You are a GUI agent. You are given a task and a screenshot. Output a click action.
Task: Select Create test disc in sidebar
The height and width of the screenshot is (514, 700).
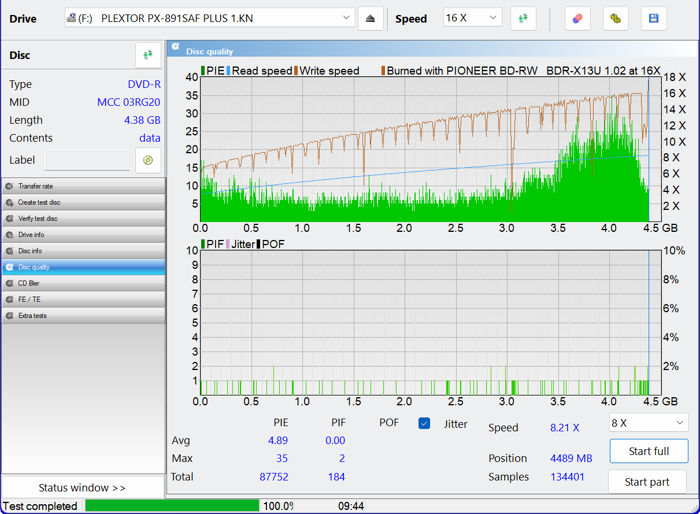pos(83,202)
